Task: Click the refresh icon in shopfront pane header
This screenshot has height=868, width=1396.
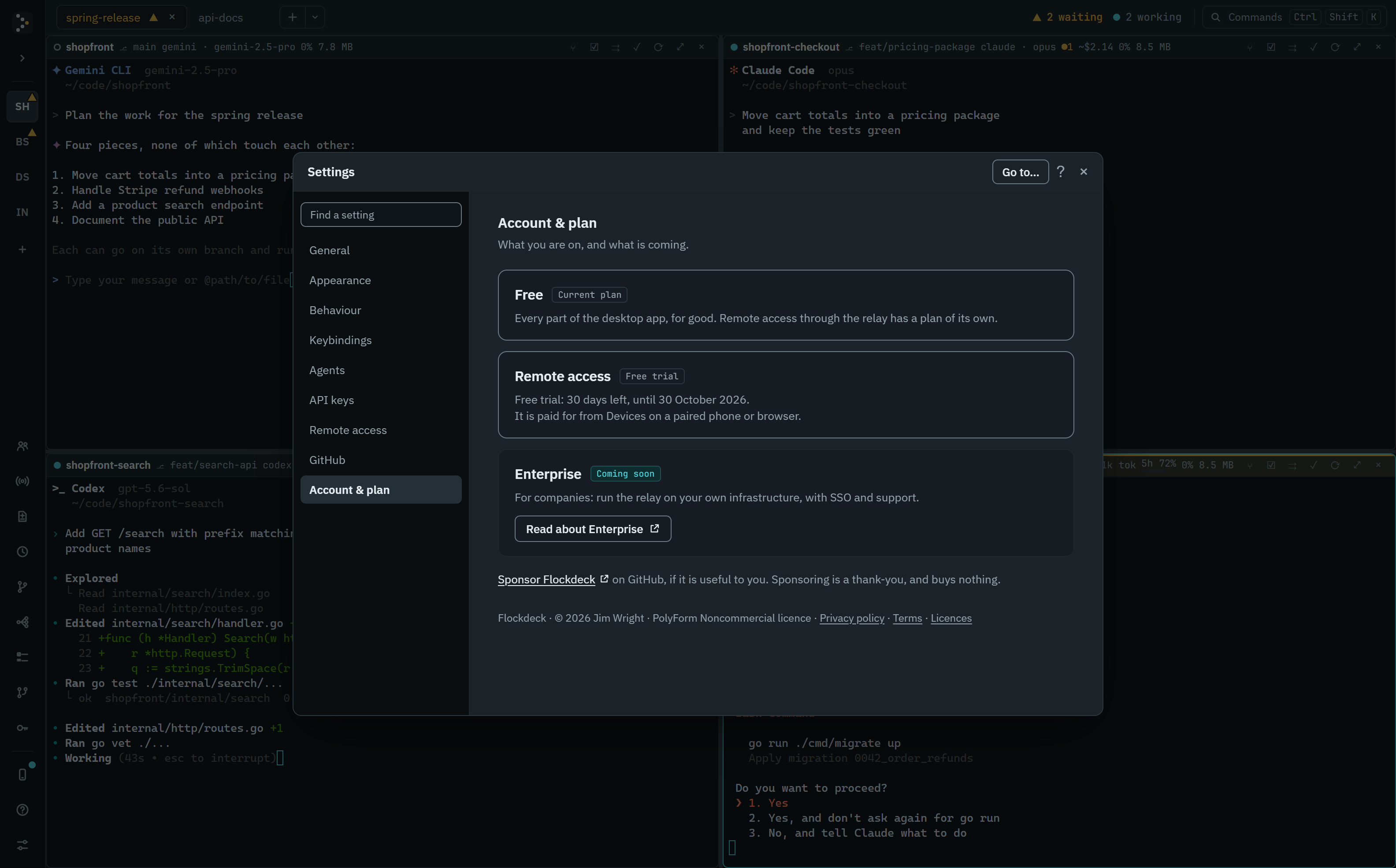Action: click(658, 47)
